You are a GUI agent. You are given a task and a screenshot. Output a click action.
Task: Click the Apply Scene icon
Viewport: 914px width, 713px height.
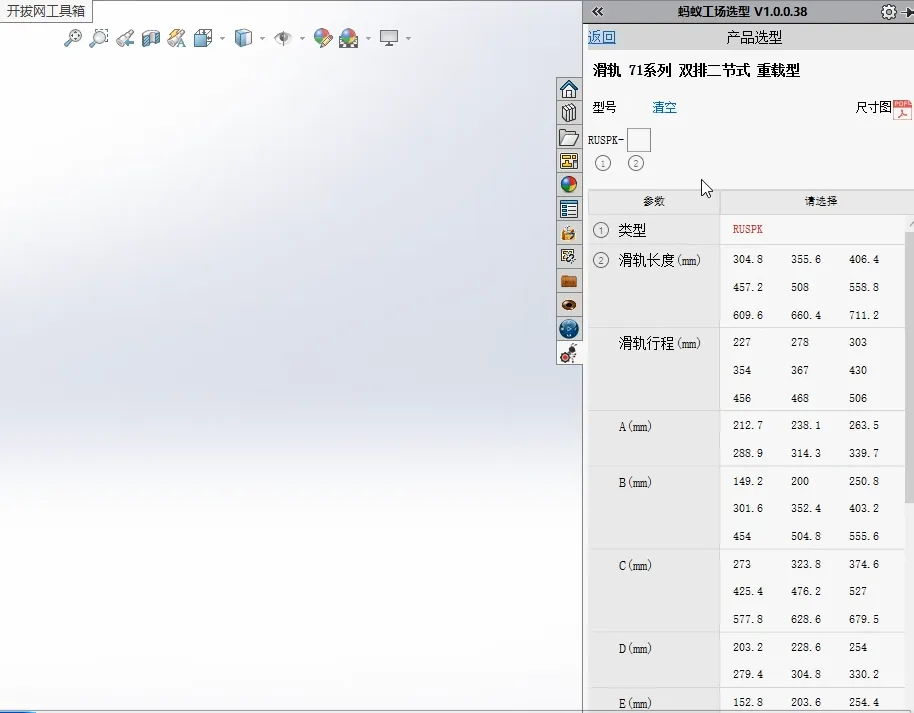pos(349,38)
